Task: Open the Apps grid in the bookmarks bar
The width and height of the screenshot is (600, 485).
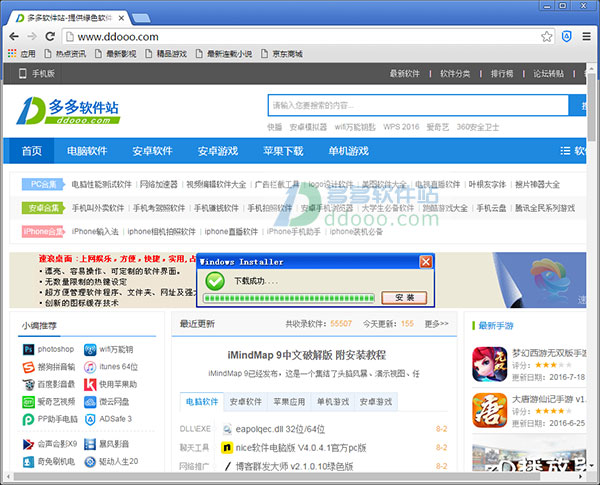Action: tap(21, 54)
